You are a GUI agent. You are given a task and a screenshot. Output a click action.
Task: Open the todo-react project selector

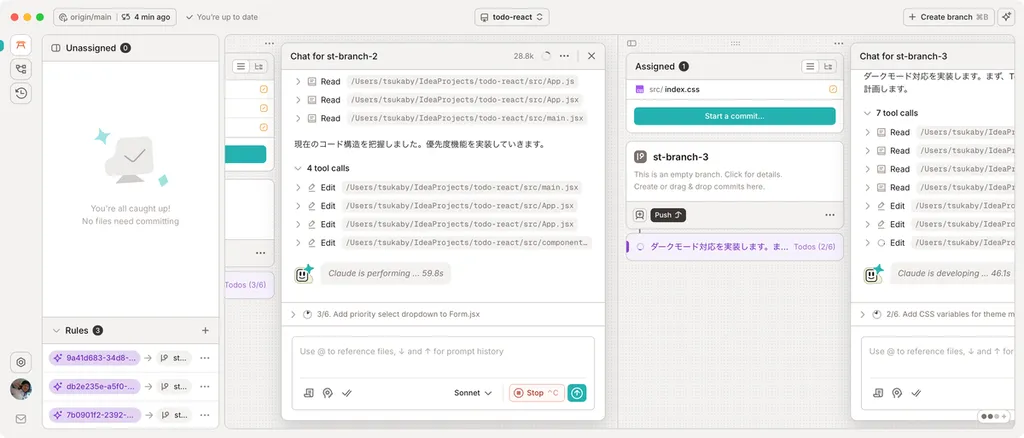coord(512,17)
